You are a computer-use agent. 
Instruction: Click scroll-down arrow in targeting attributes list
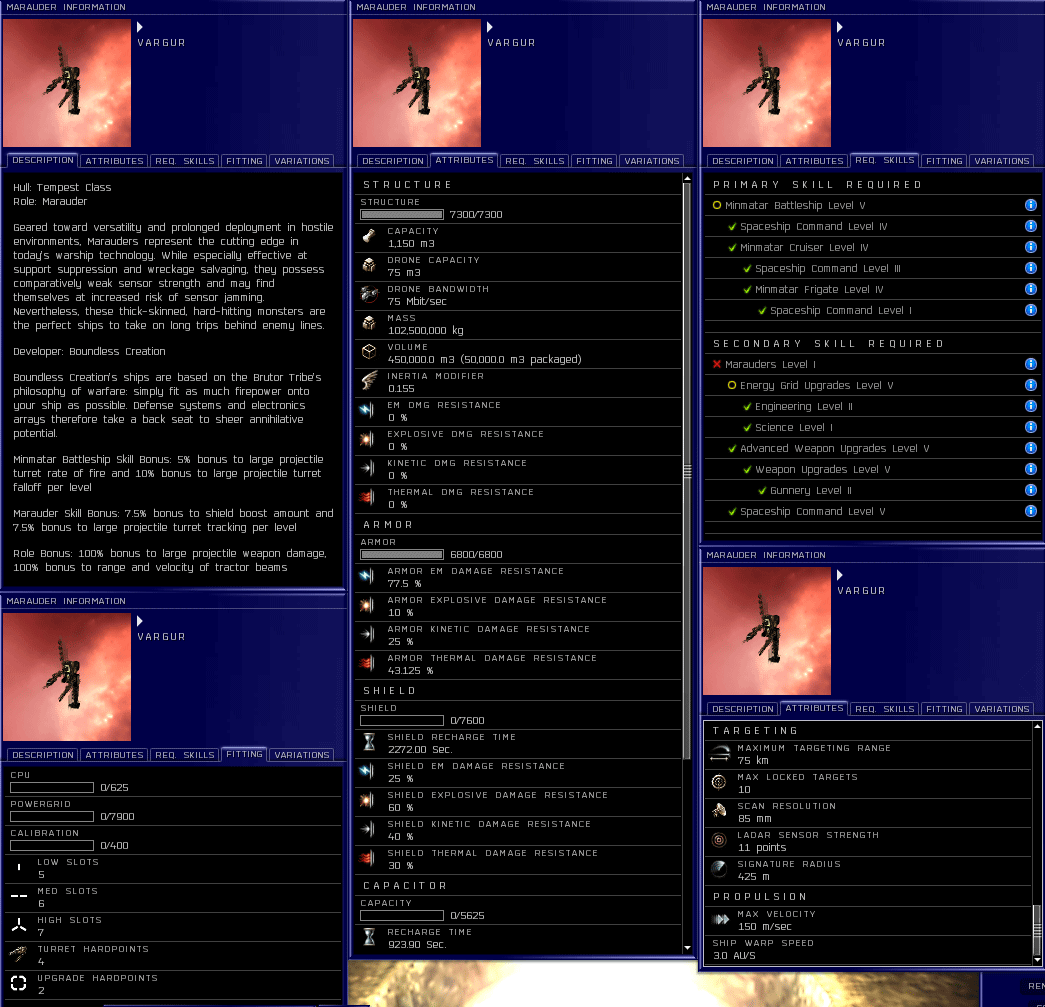[1037, 960]
